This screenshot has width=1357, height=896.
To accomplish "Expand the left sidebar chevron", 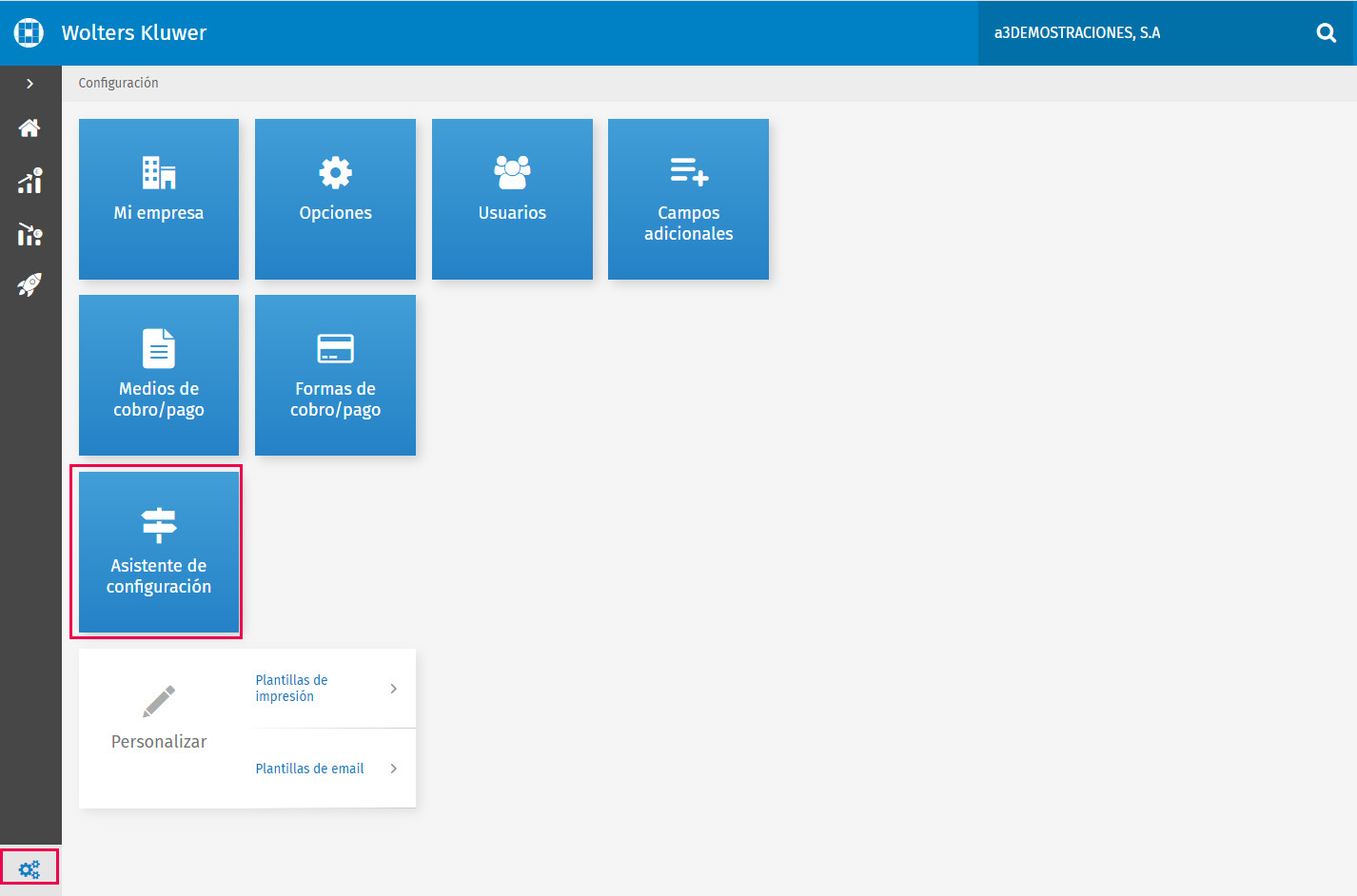I will 30,84.
